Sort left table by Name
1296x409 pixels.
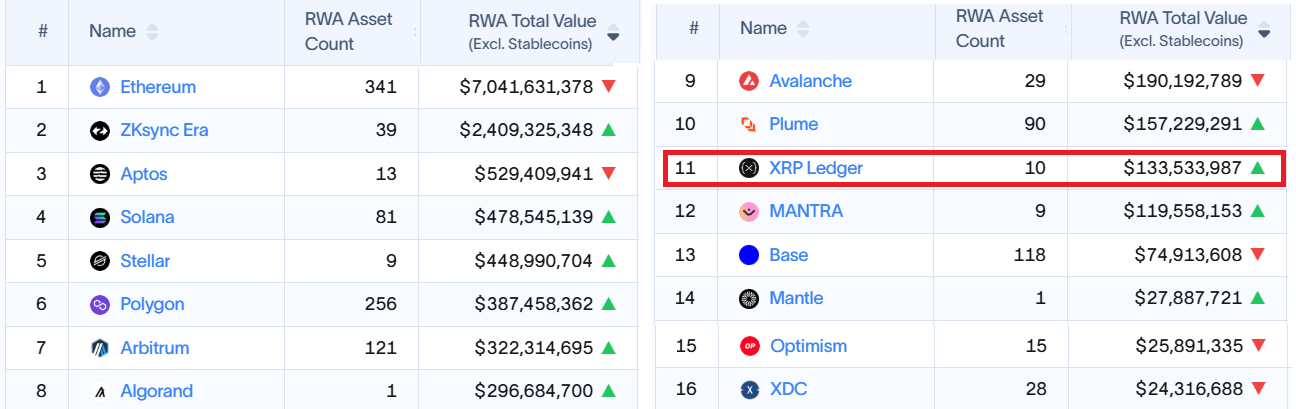pos(151,32)
